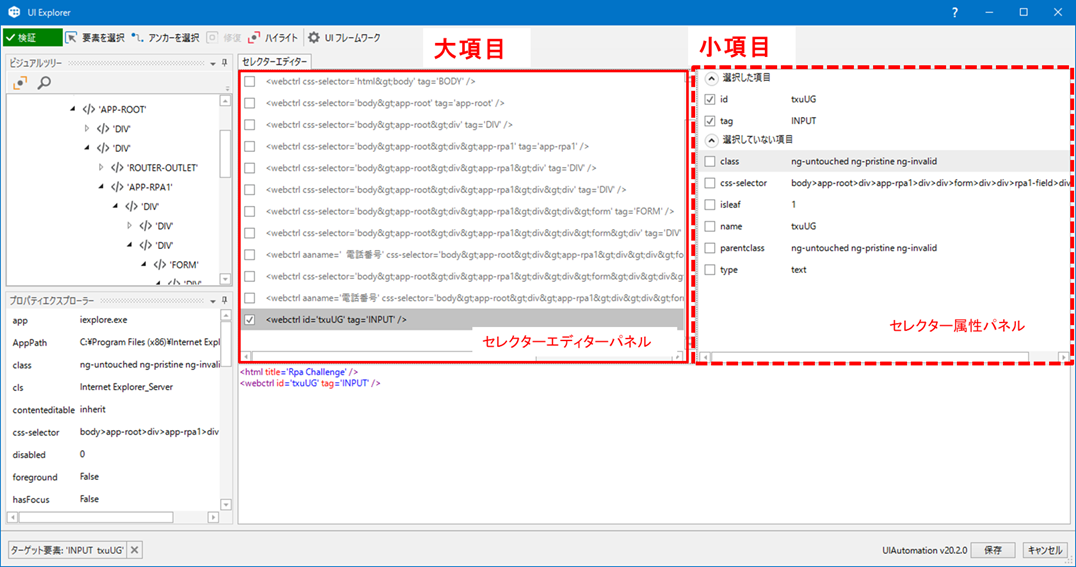Click the app property value iexplore.exe

(x=104, y=320)
